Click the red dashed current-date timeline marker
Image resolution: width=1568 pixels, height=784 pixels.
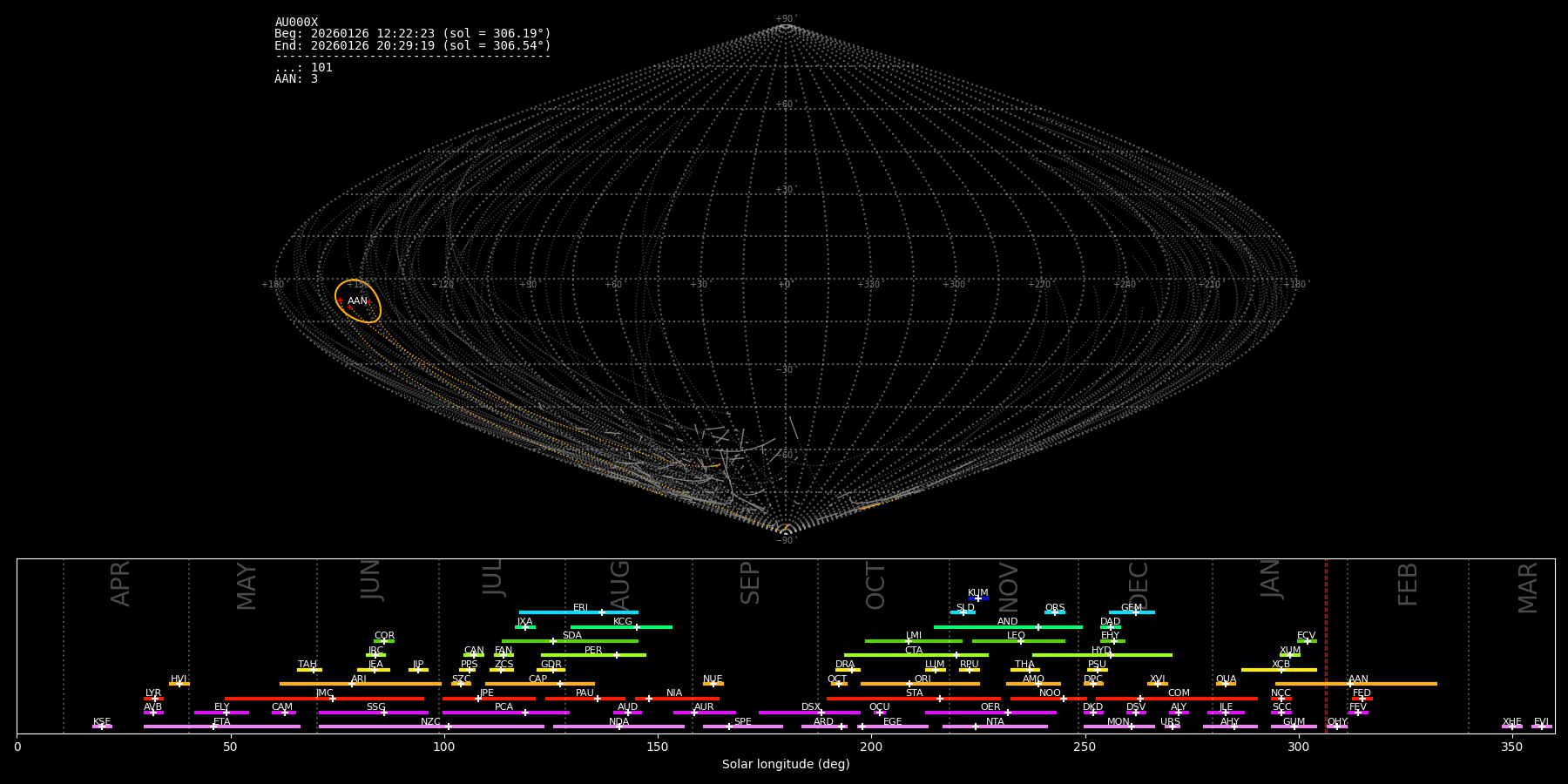tap(1326, 645)
